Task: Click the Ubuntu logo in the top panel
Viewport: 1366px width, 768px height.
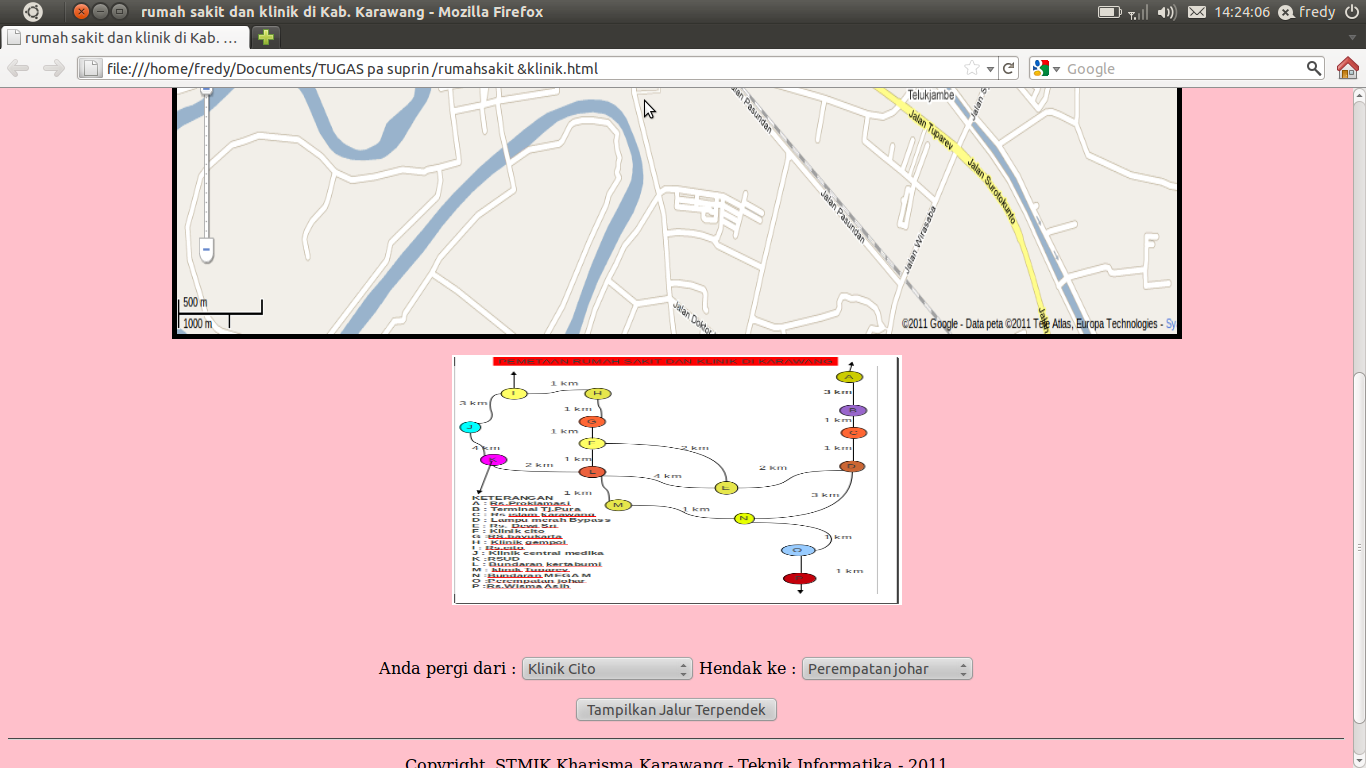Action: 33,12
